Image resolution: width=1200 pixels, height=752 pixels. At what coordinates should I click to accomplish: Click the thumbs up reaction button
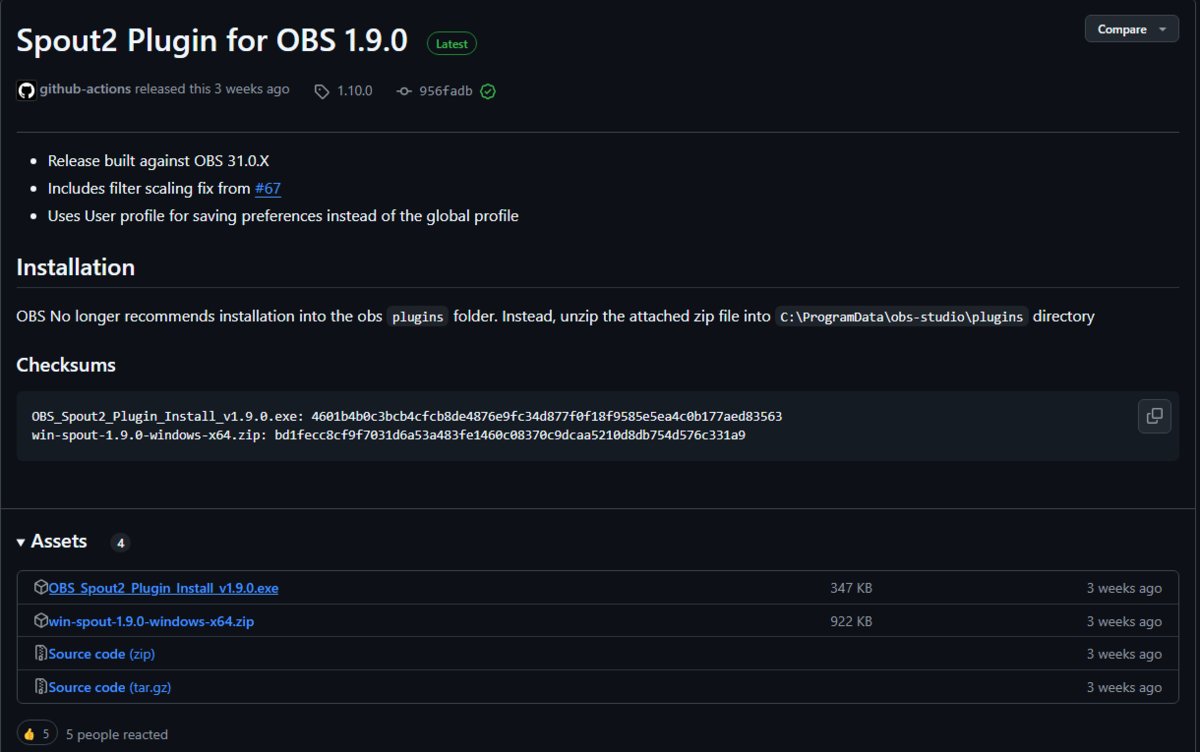[x=37, y=734]
